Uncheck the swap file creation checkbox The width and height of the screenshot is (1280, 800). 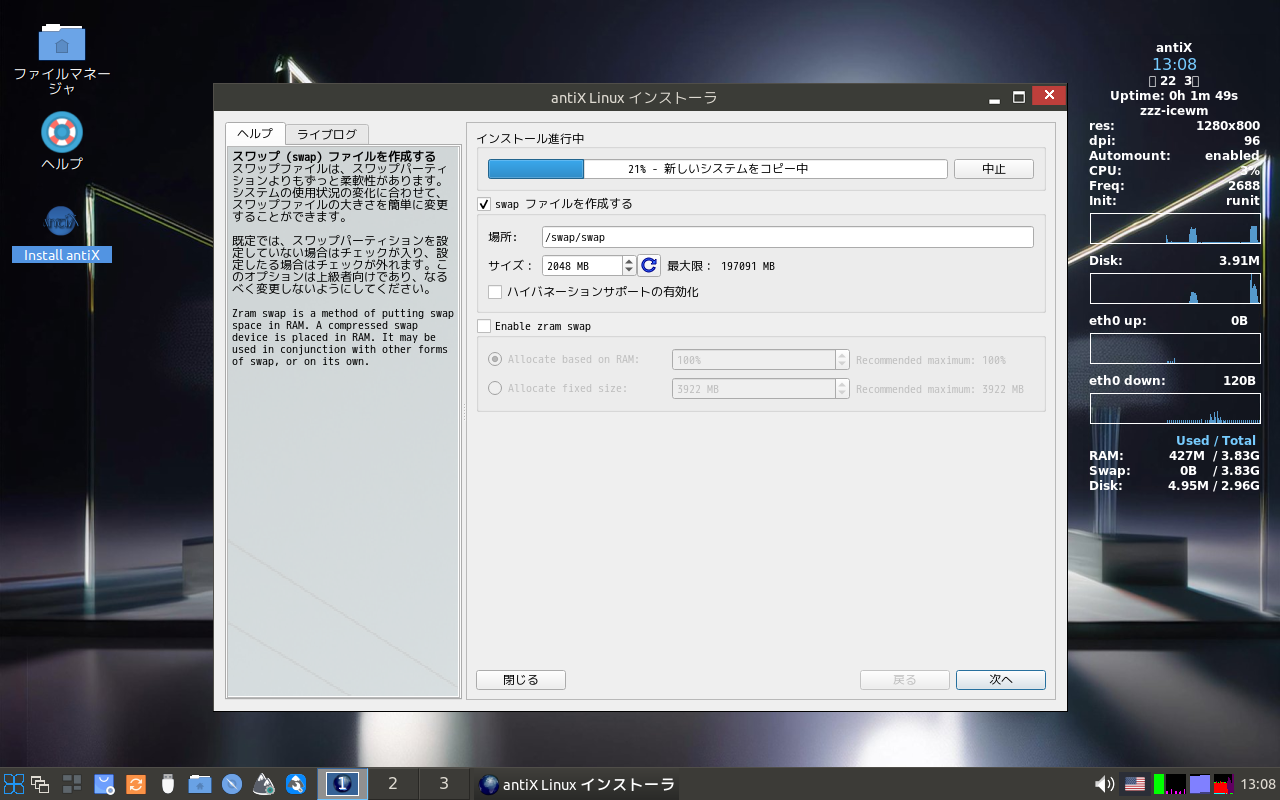click(485, 204)
